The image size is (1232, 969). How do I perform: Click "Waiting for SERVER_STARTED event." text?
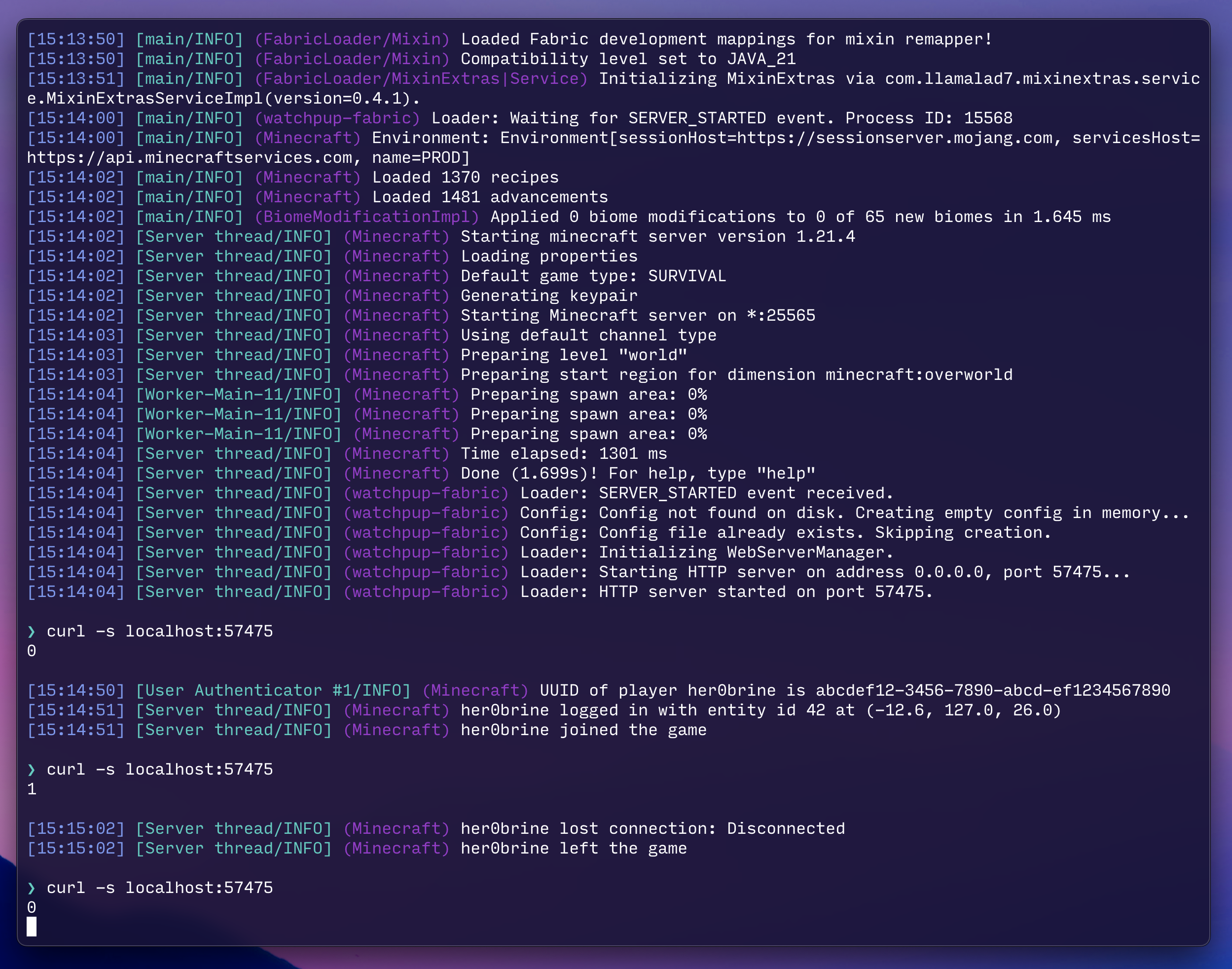click(672, 118)
